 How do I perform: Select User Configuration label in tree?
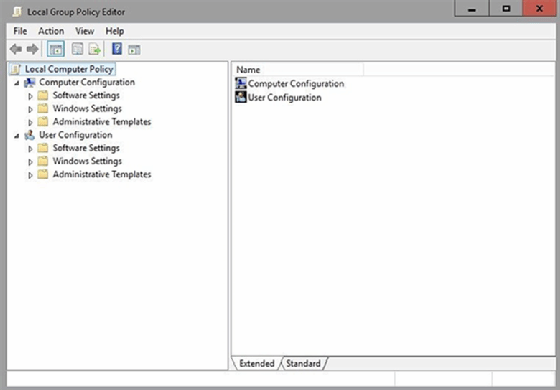(x=76, y=135)
